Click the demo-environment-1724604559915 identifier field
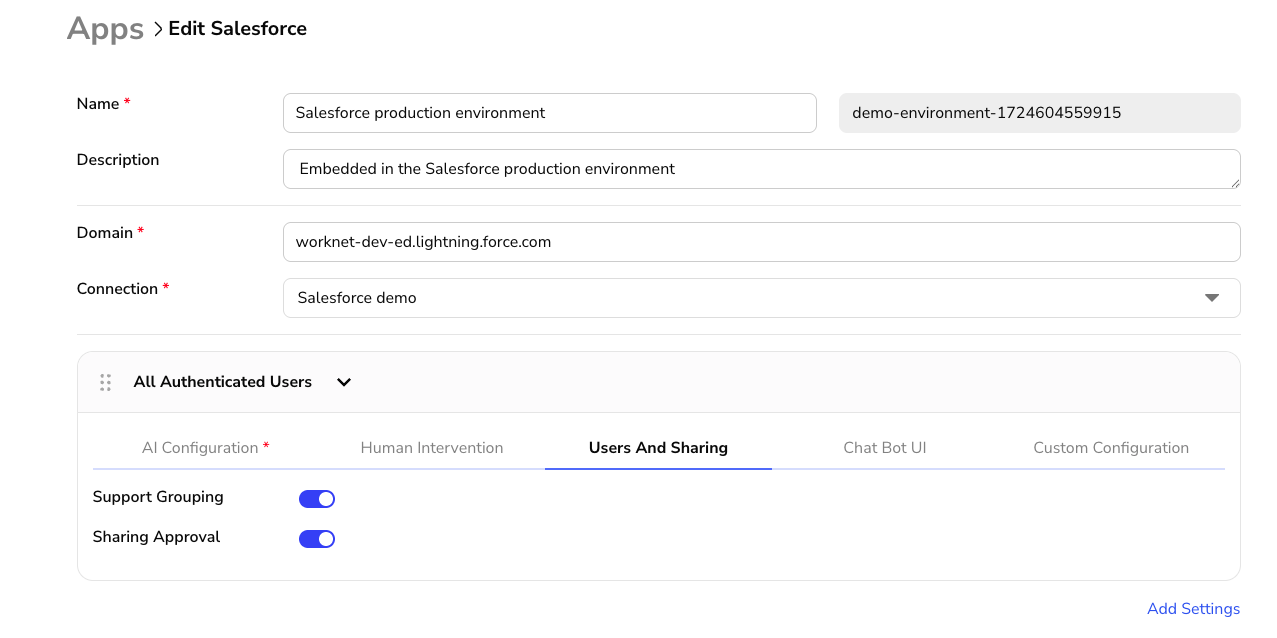 pos(1040,113)
